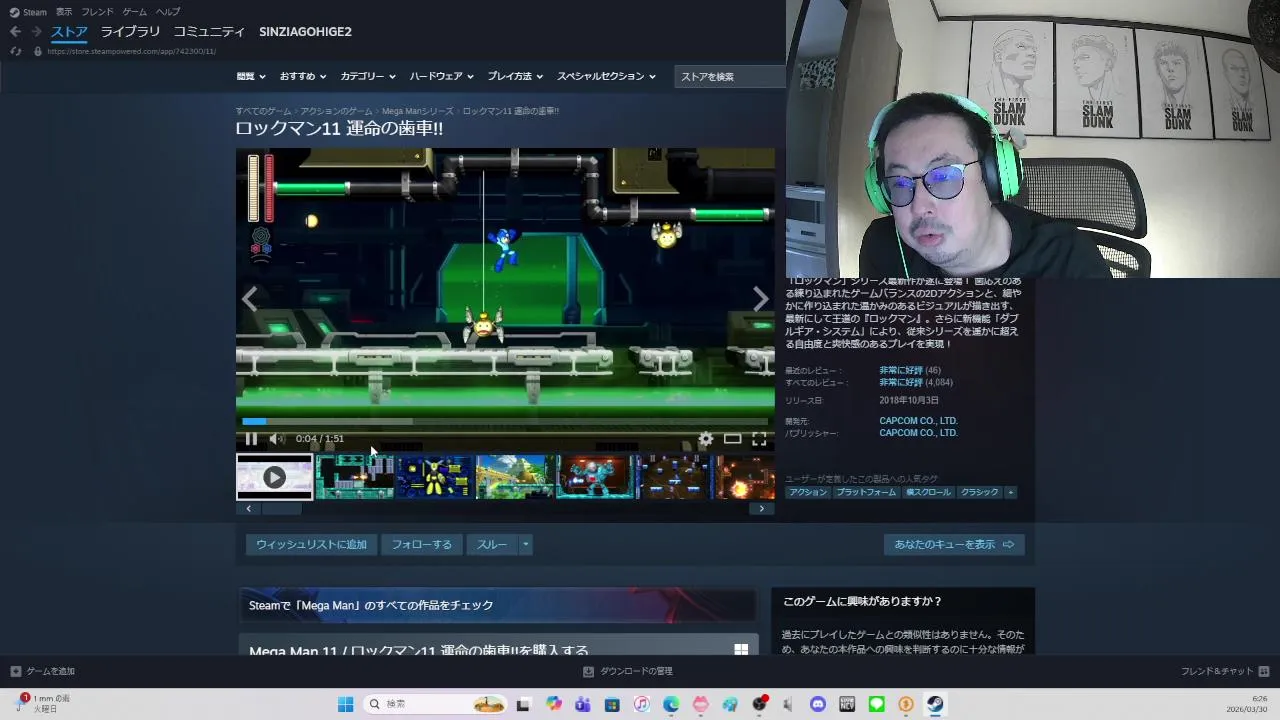Viewport: 1280px width, 720px height.
Task: Select the 横スクロール tag
Action: tap(928, 492)
